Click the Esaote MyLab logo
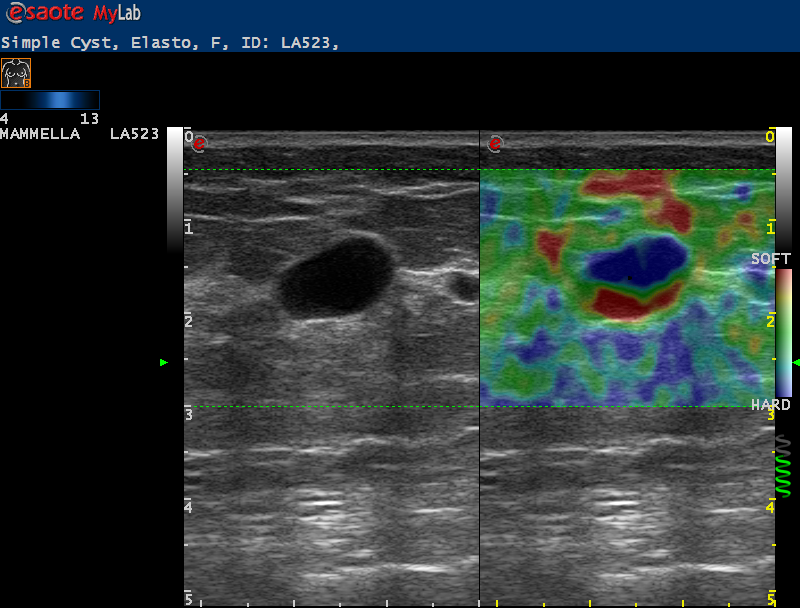 coord(73,13)
